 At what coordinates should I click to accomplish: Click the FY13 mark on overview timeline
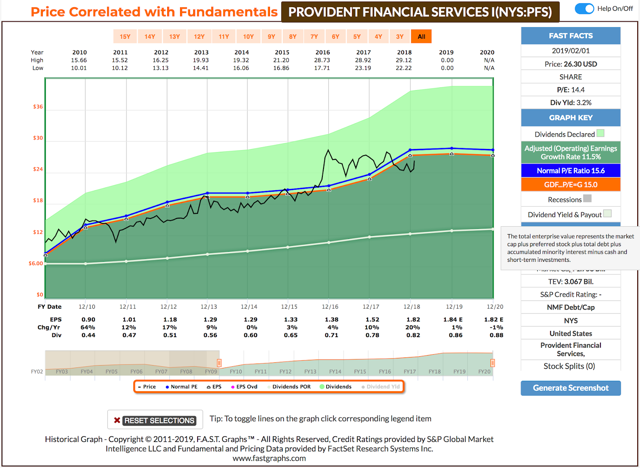pos(310,372)
